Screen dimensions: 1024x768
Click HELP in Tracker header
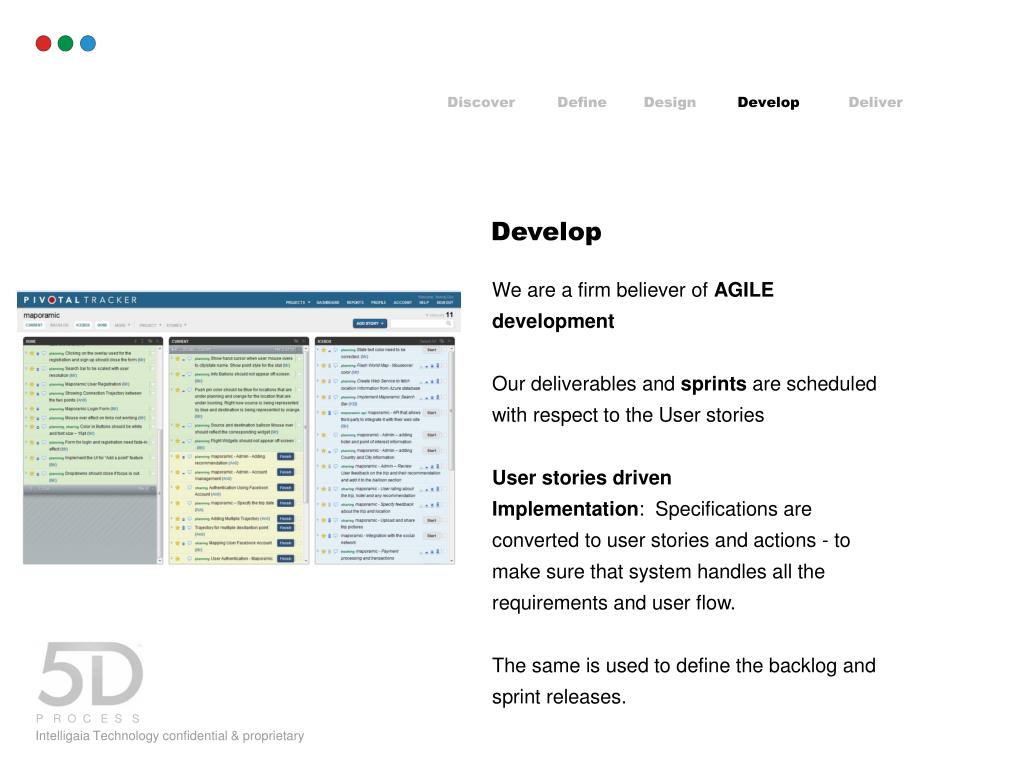coord(424,302)
